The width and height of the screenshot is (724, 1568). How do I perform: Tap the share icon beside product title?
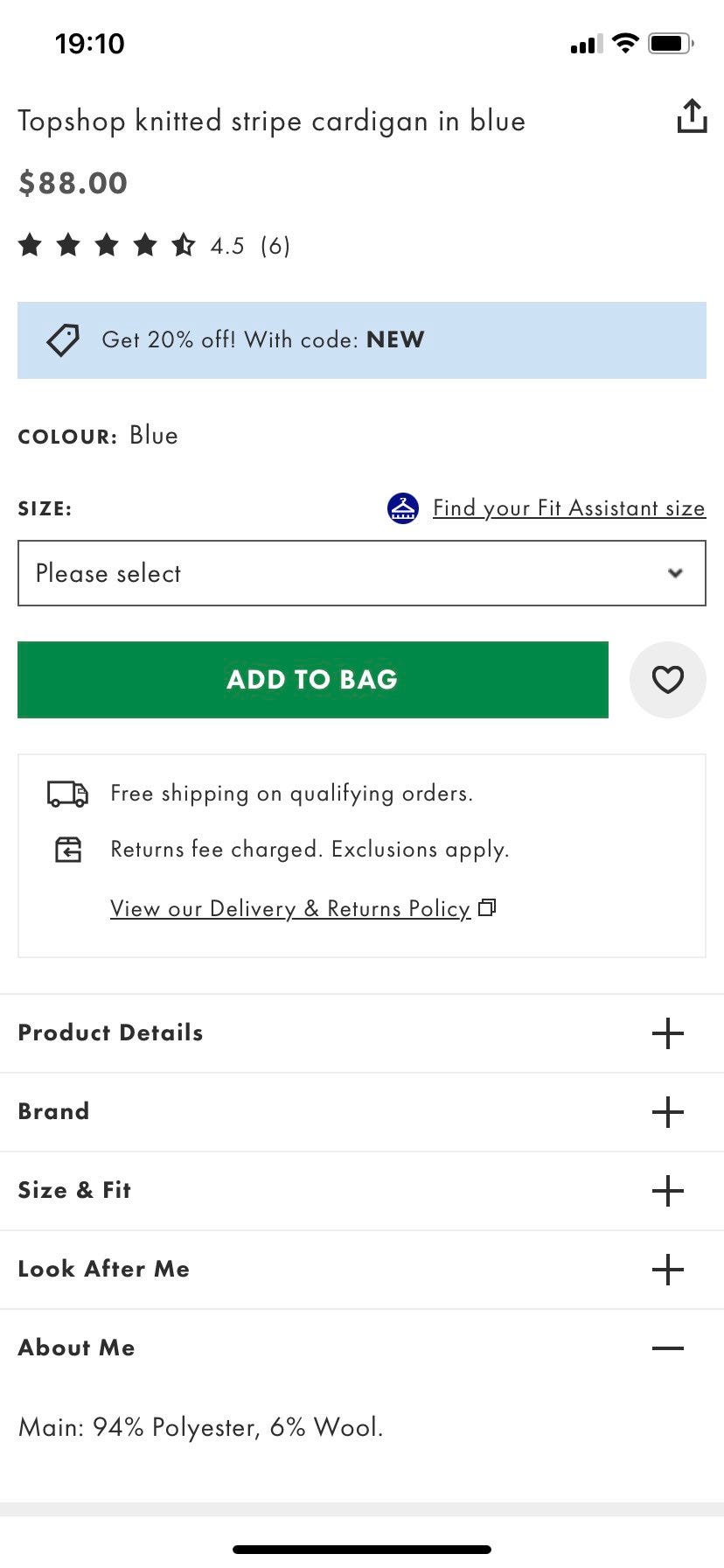coord(692,116)
